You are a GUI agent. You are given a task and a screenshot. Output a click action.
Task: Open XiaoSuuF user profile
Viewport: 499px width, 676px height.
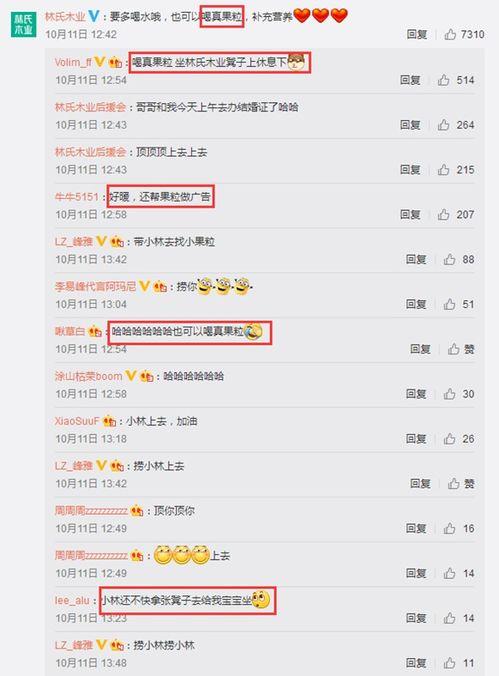77,421
